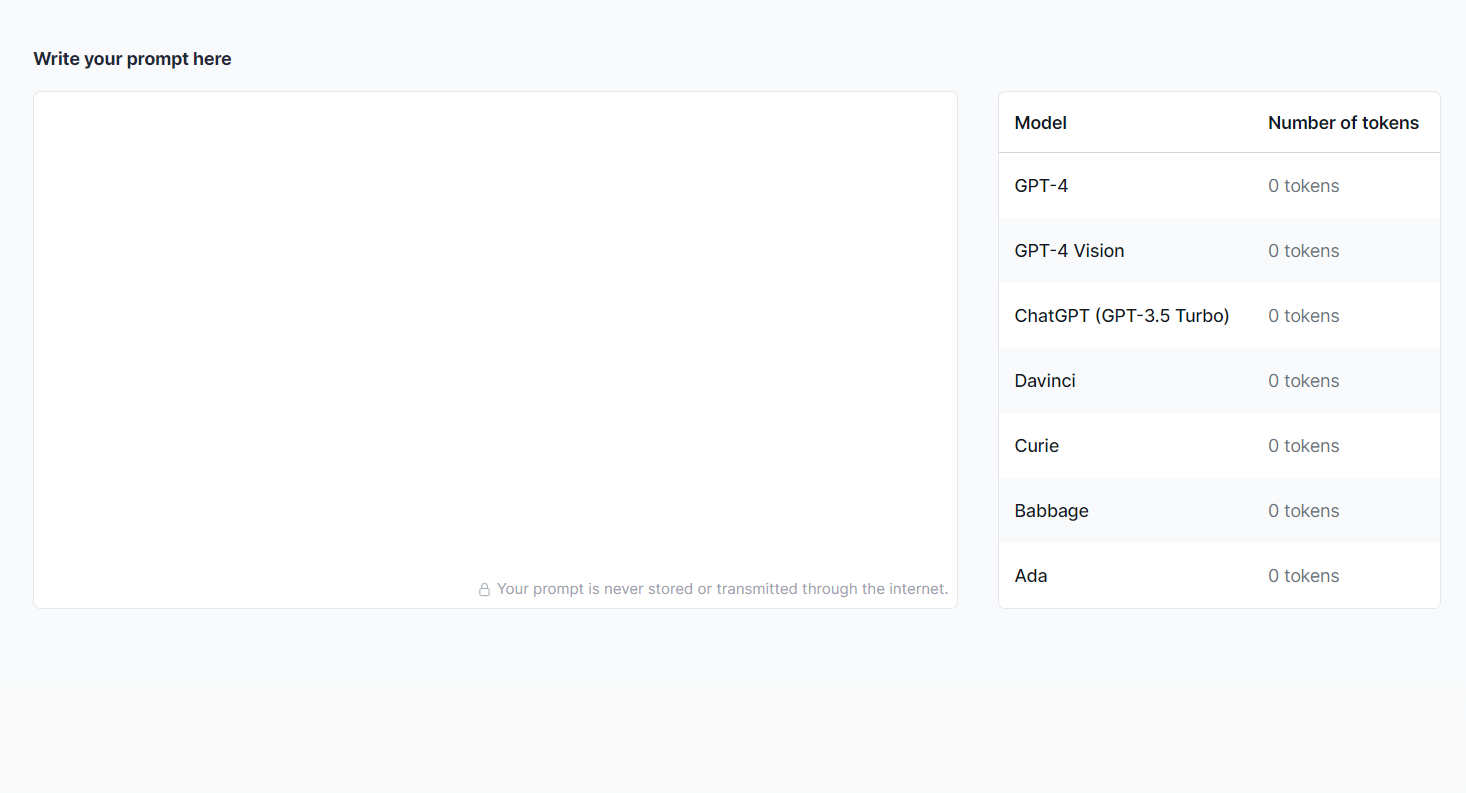Viewport: 1466px width, 793px height.
Task: Select the Davinci model name
Action: point(1045,381)
